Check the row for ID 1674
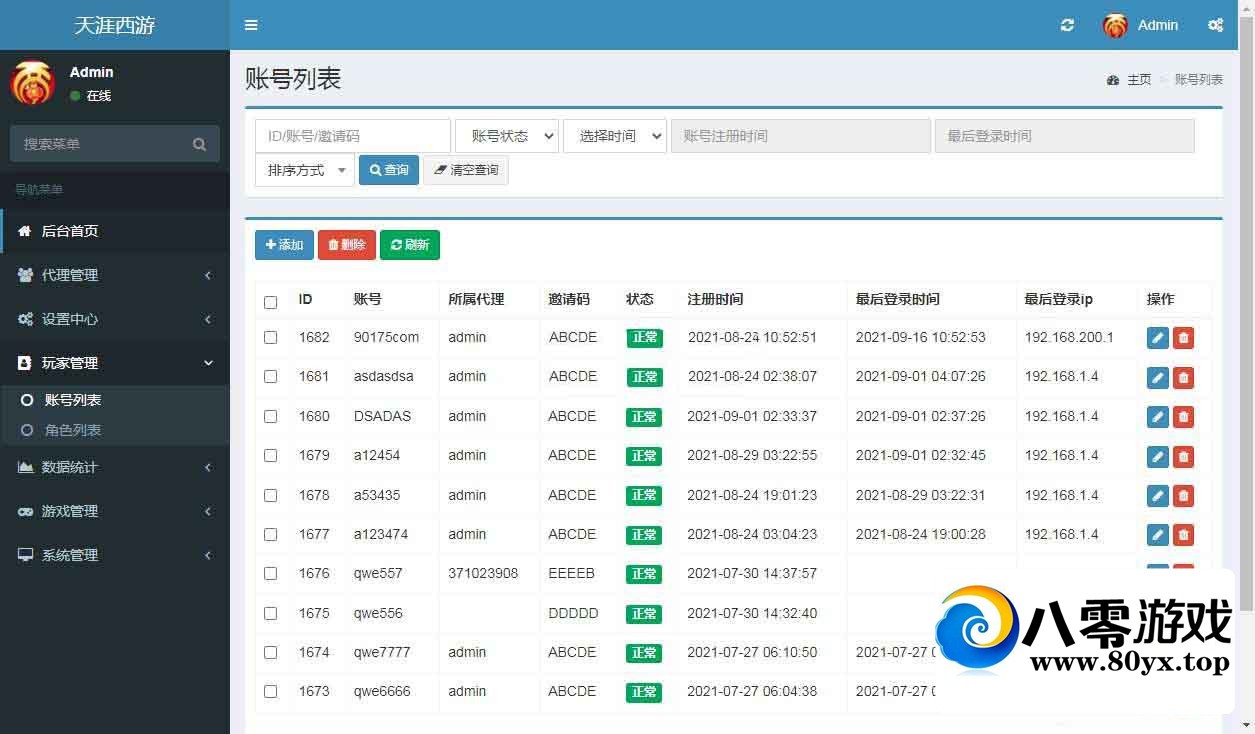This screenshot has width=1255, height=734. pyautogui.click(x=270, y=652)
